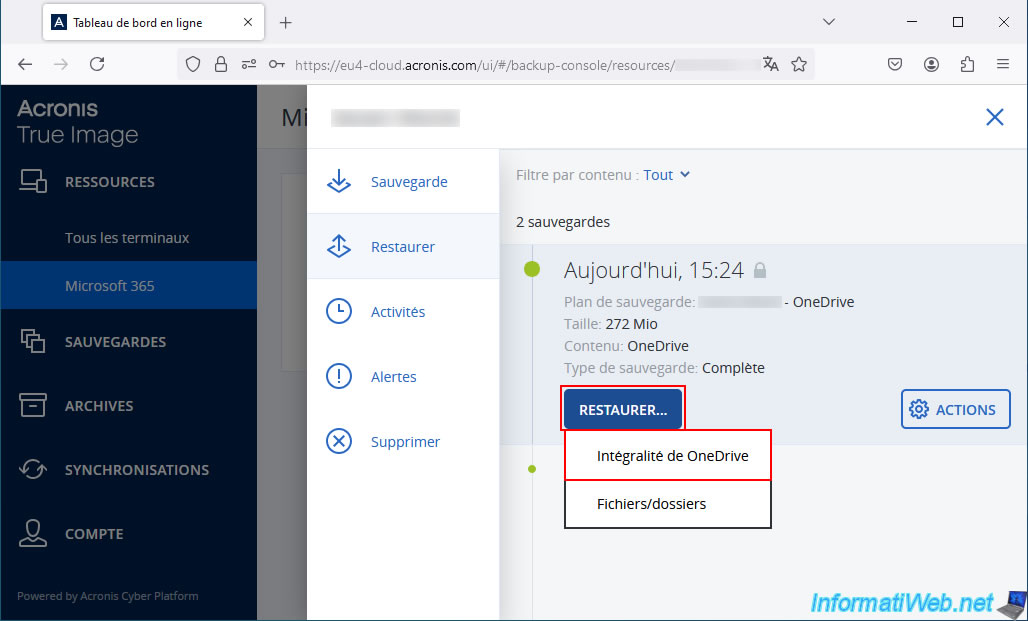Close the side panel with the blue X
The width and height of the screenshot is (1028, 621).
pos(995,117)
